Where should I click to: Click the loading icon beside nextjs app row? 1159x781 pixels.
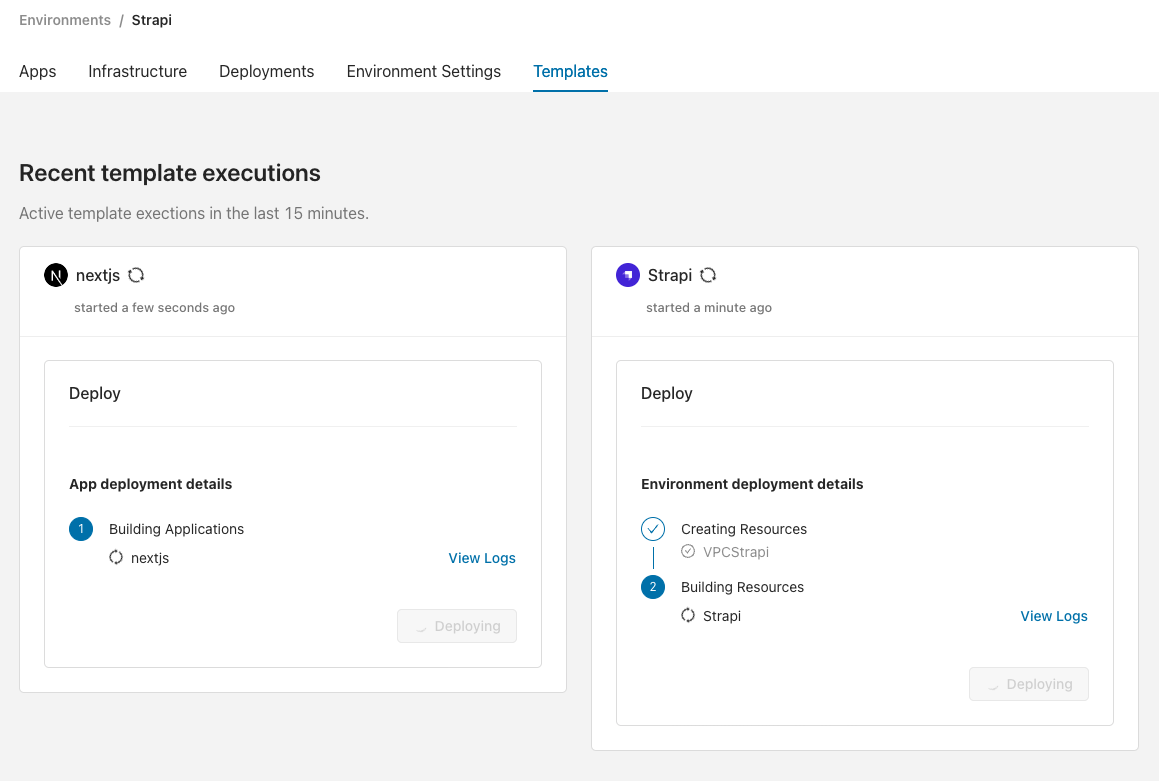[116, 558]
